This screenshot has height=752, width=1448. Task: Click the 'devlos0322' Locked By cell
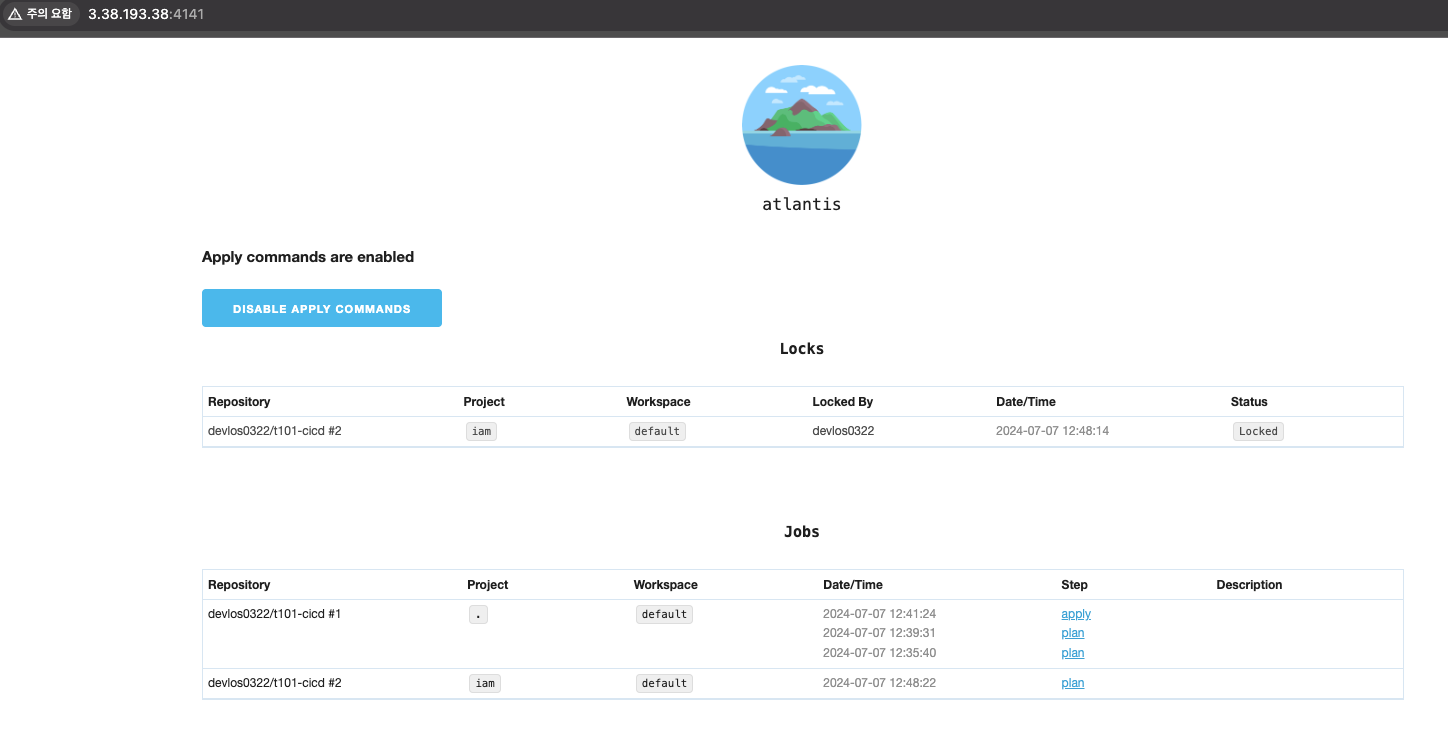pyautogui.click(x=843, y=431)
